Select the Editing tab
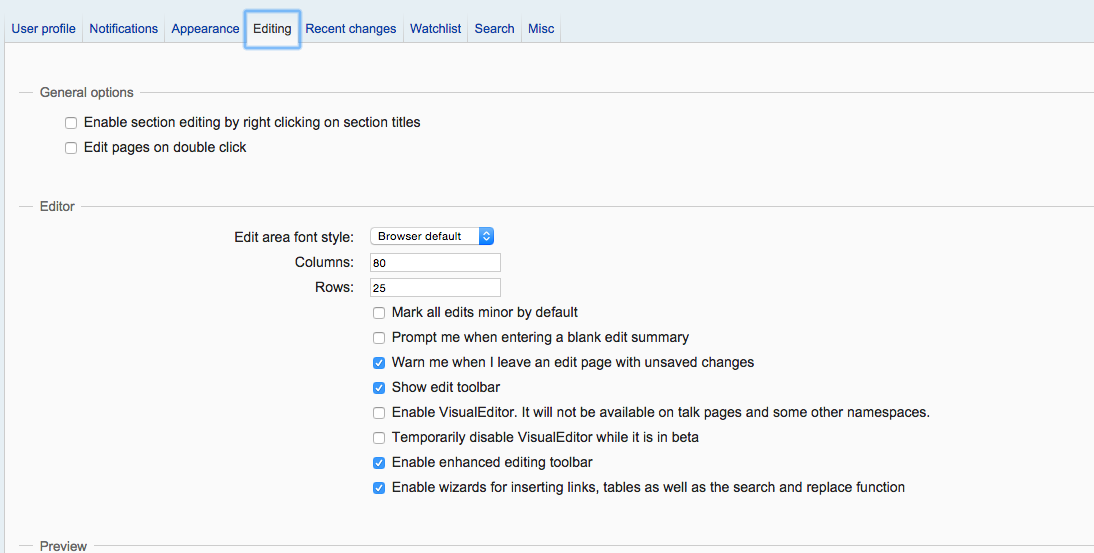Viewport: 1094px width, 553px height. click(272, 29)
